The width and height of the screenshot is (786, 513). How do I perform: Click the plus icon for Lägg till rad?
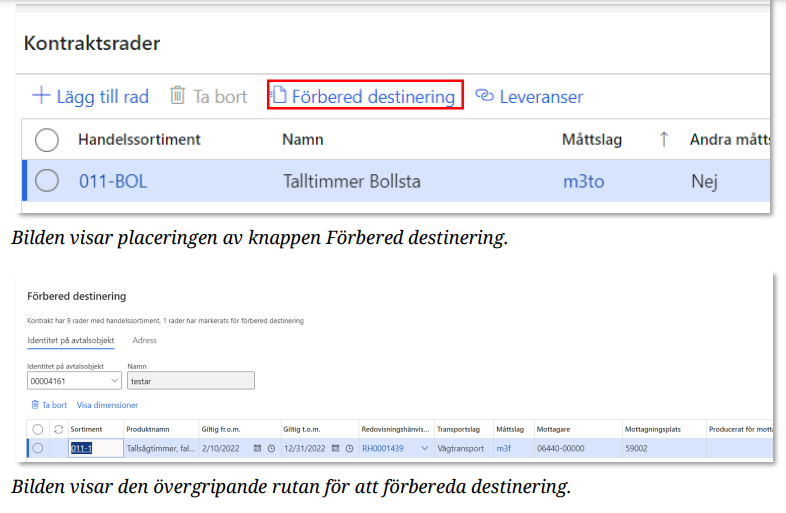[x=41, y=96]
